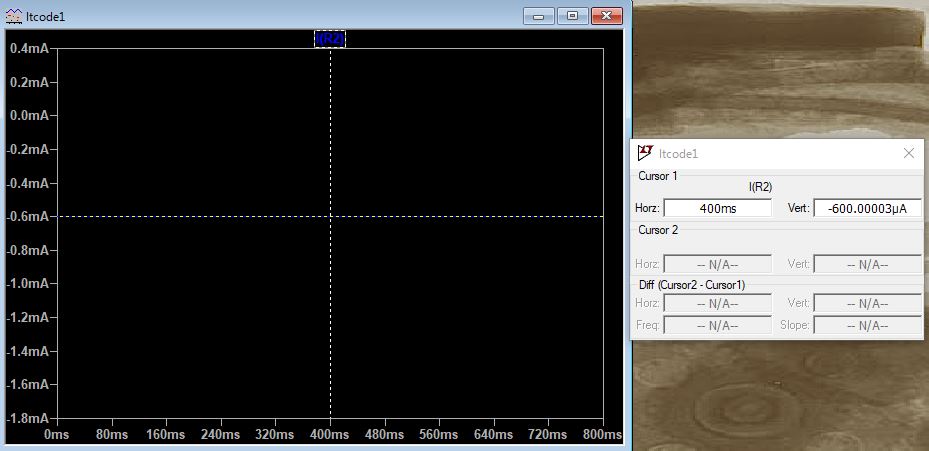The width and height of the screenshot is (929, 451).
Task: Close the cursor readout dialog
Action: coord(908,153)
